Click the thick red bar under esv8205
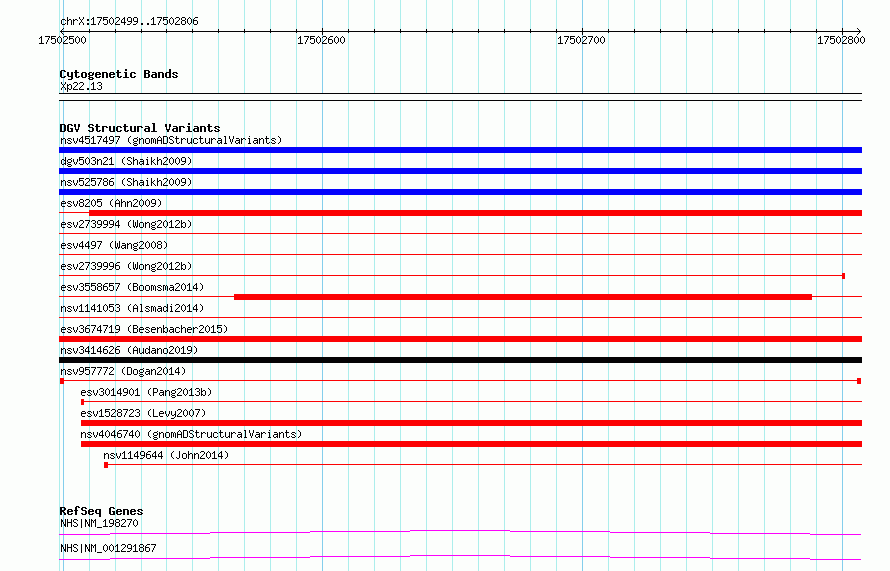The height and width of the screenshot is (571, 890). coord(476,213)
